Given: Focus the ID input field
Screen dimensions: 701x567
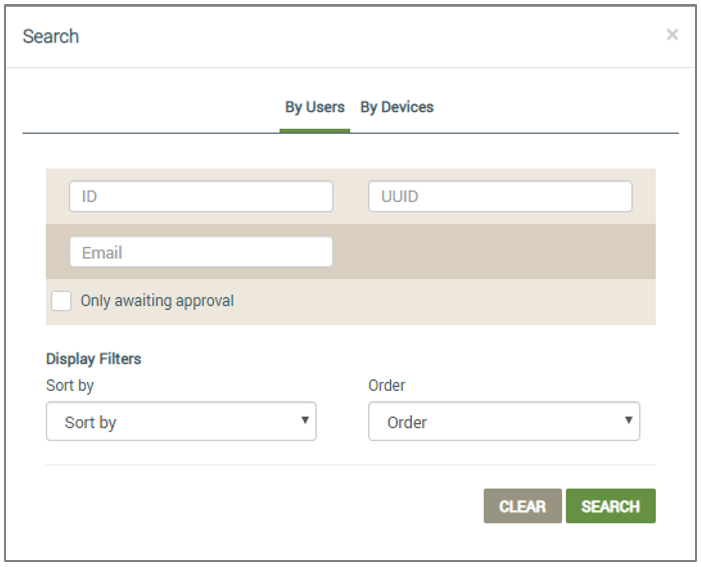Looking at the screenshot, I should 201,196.
